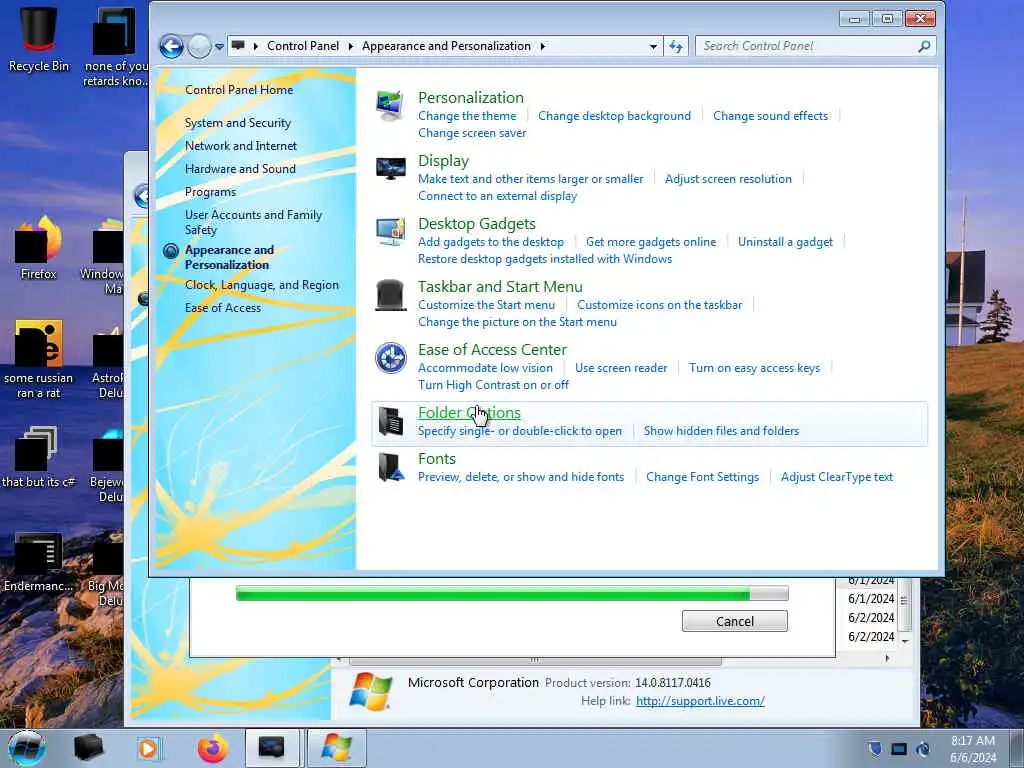Screen dimensions: 1024x768
Task: Select the 6/2/2024 date row at bottom
Action: coord(871,636)
